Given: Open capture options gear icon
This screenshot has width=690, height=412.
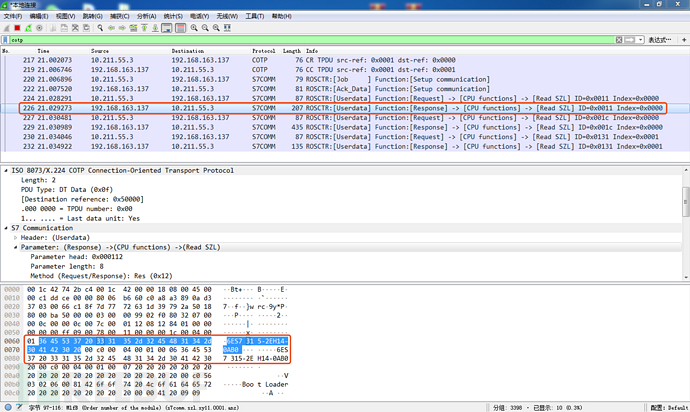Looking at the screenshot, I should (x=41, y=28).
